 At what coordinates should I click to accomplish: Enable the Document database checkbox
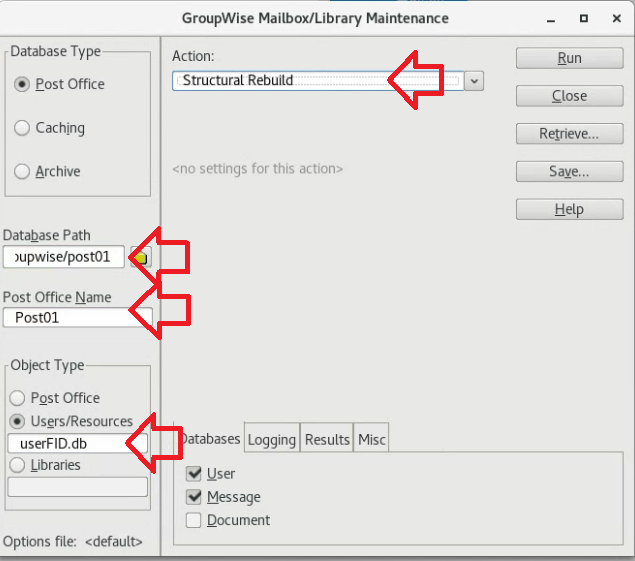pyautogui.click(x=194, y=520)
